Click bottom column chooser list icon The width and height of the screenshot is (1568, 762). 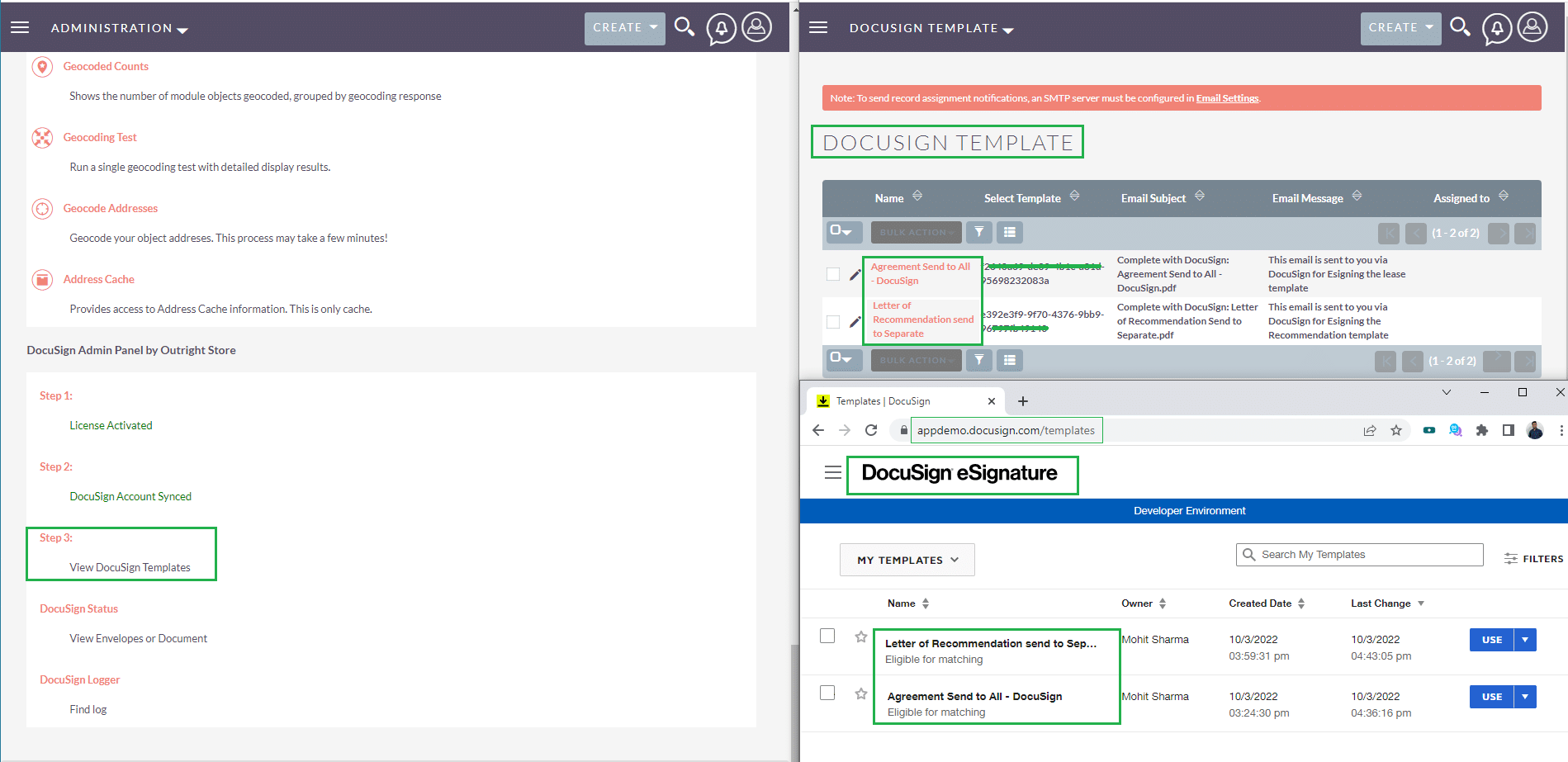coord(1009,360)
